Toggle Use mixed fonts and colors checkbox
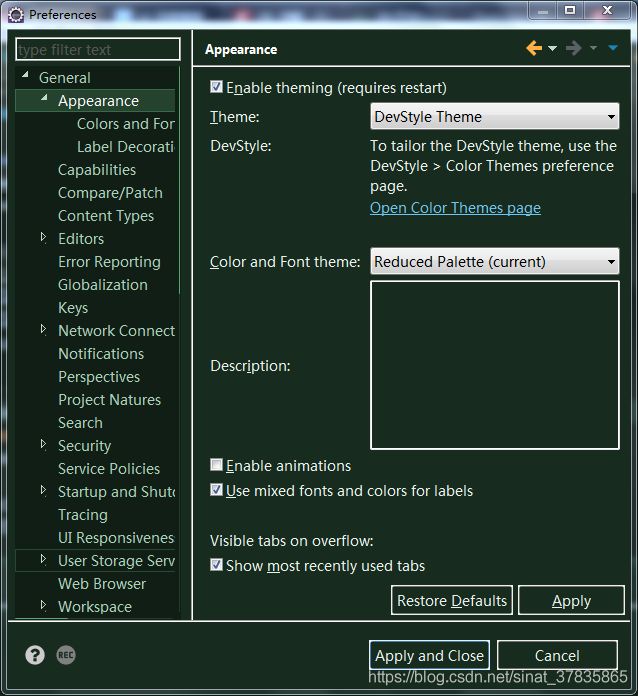Image resolution: width=638 pixels, height=696 pixels. point(216,490)
